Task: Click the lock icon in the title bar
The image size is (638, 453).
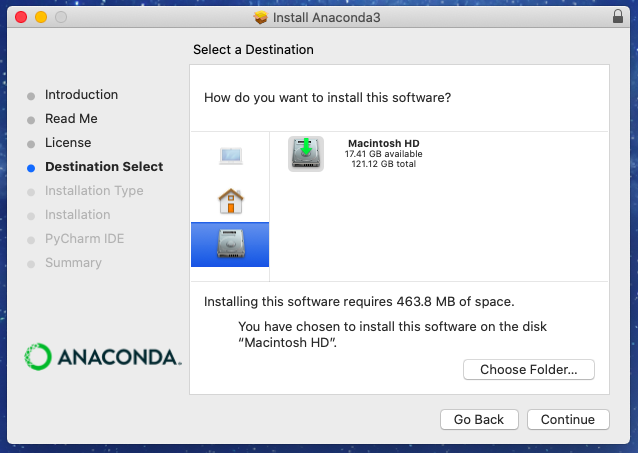Action: tap(617, 18)
